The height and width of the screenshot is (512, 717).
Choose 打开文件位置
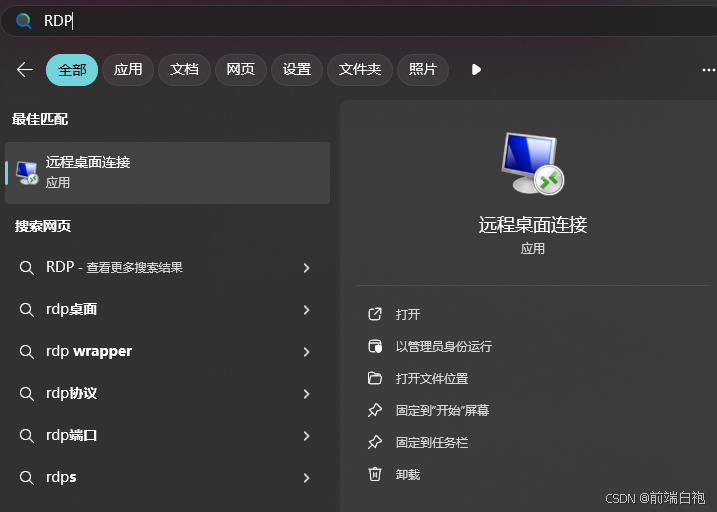click(432, 379)
